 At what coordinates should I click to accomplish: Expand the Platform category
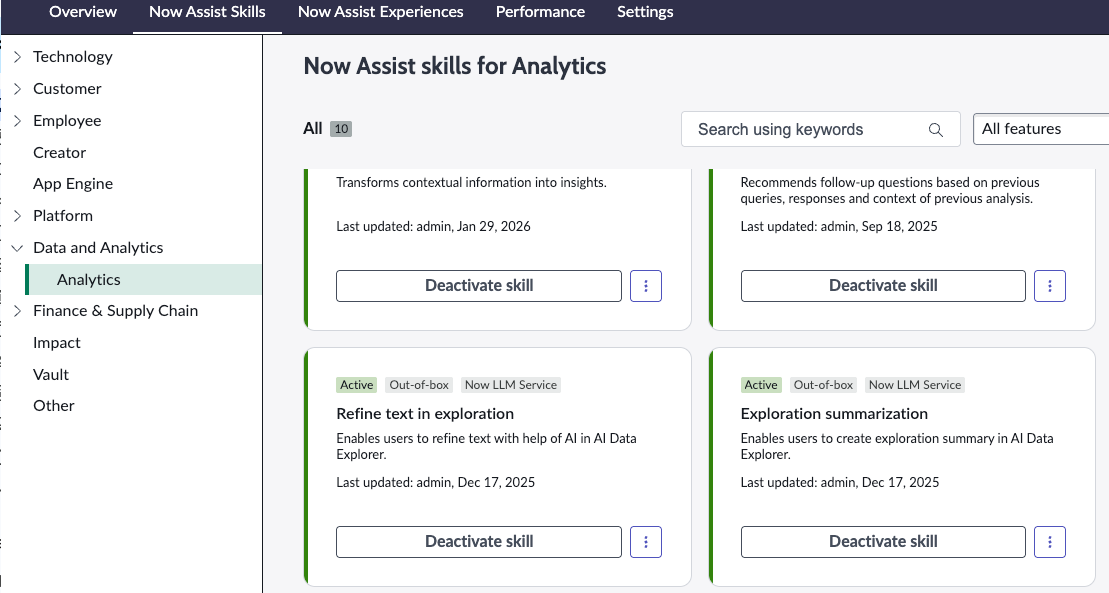pos(18,216)
